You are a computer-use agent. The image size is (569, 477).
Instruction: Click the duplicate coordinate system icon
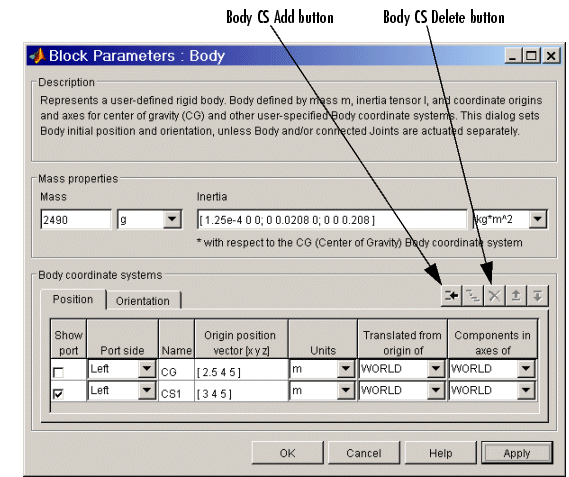point(472,296)
